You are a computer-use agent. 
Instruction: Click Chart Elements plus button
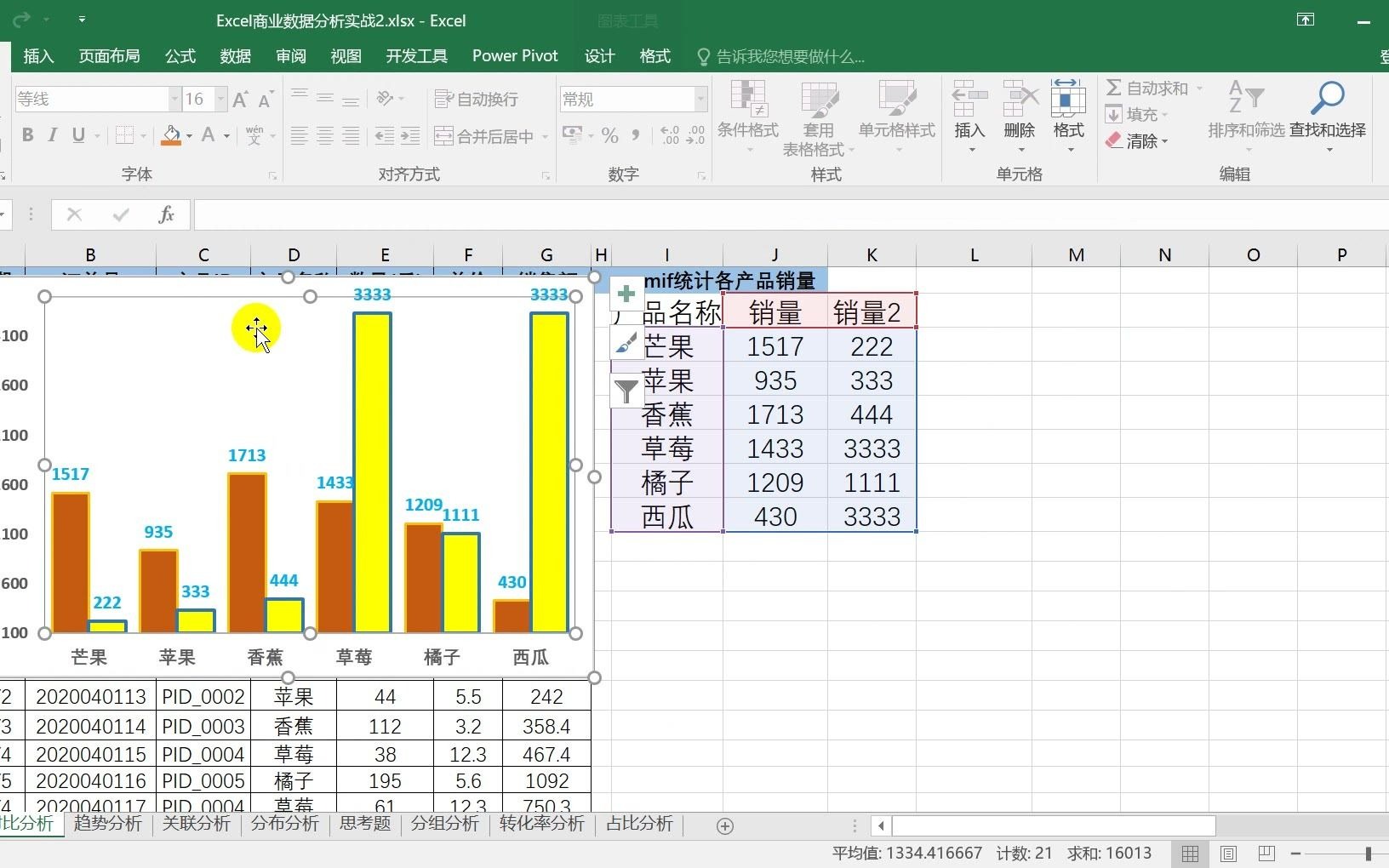tap(626, 294)
